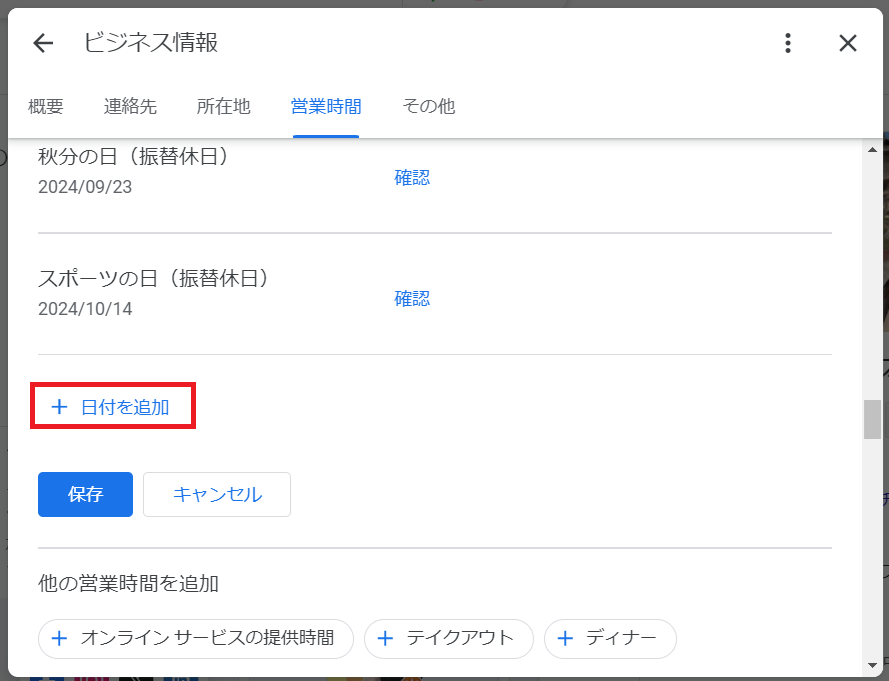Screen dimensions: 889x681
Task: Select the 所在地 tab
Action: [223, 106]
